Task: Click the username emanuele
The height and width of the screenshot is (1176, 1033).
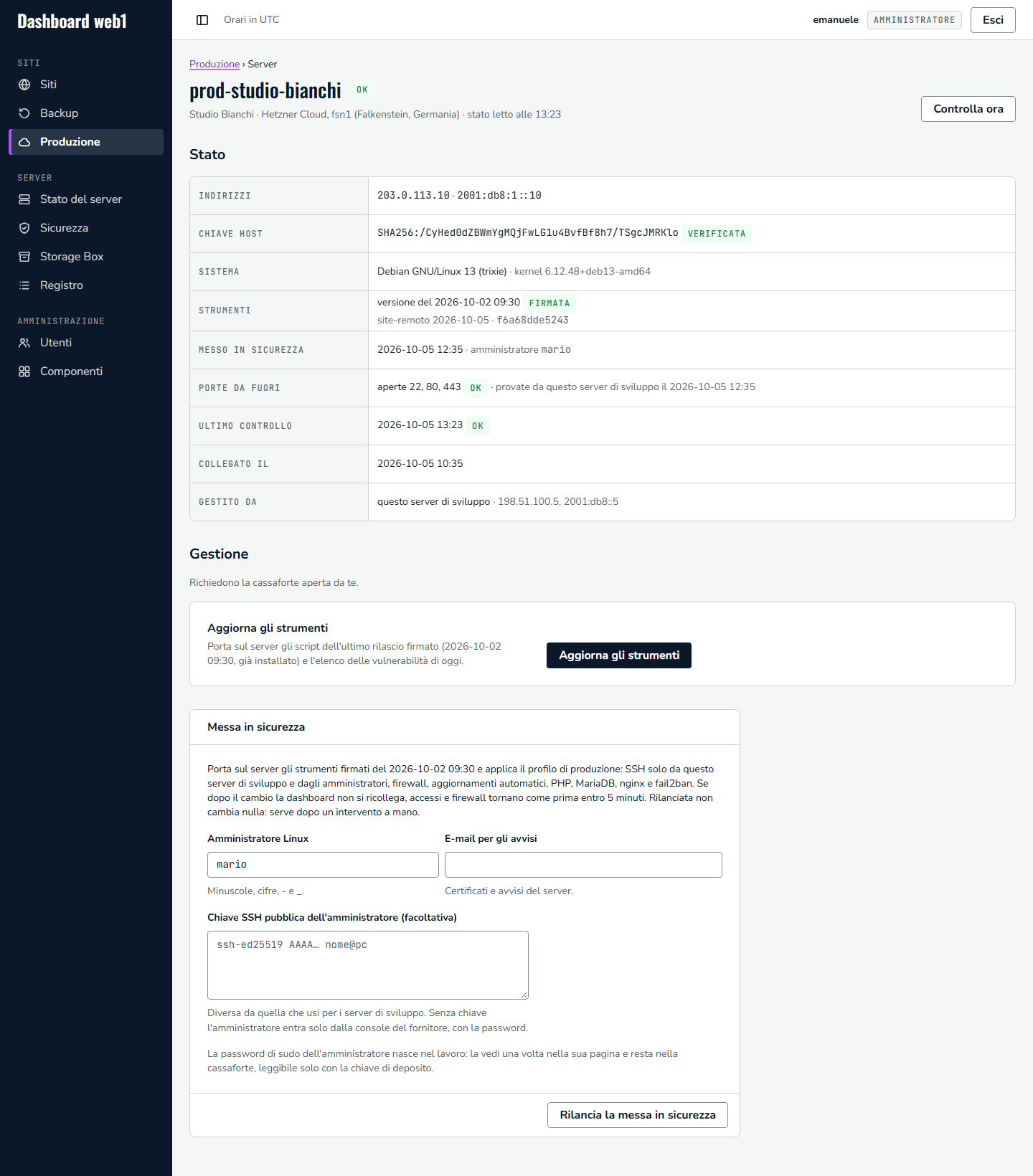Action: 836,20
